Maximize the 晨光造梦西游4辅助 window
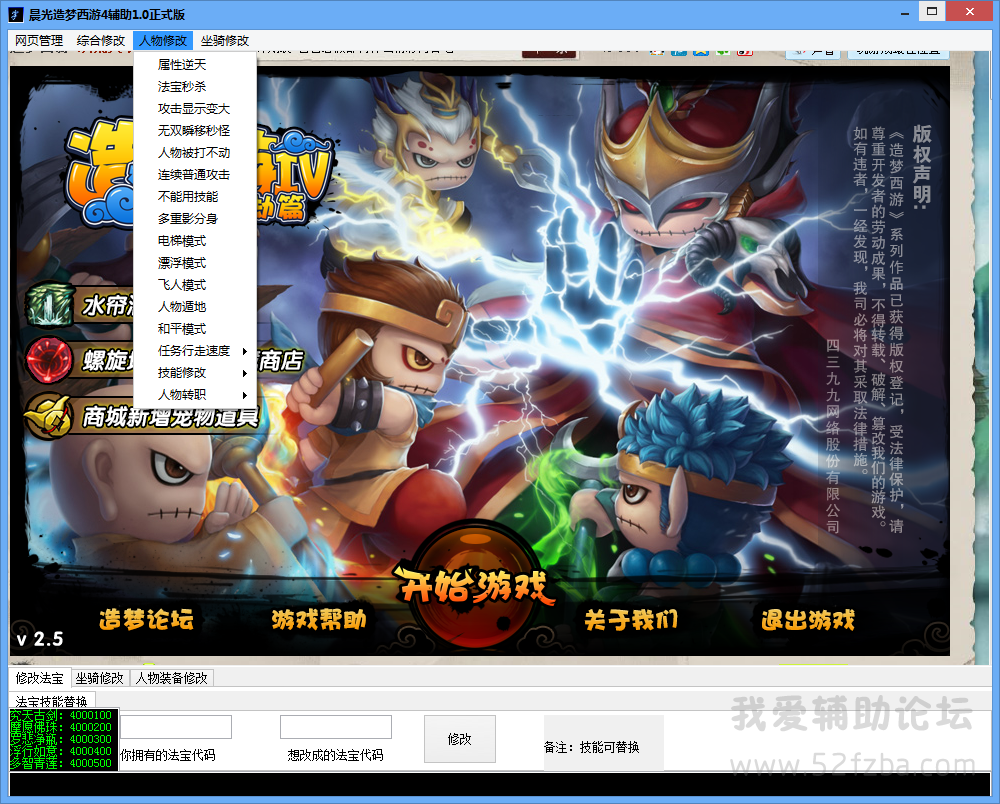The width and height of the screenshot is (1000, 804). point(932,11)
